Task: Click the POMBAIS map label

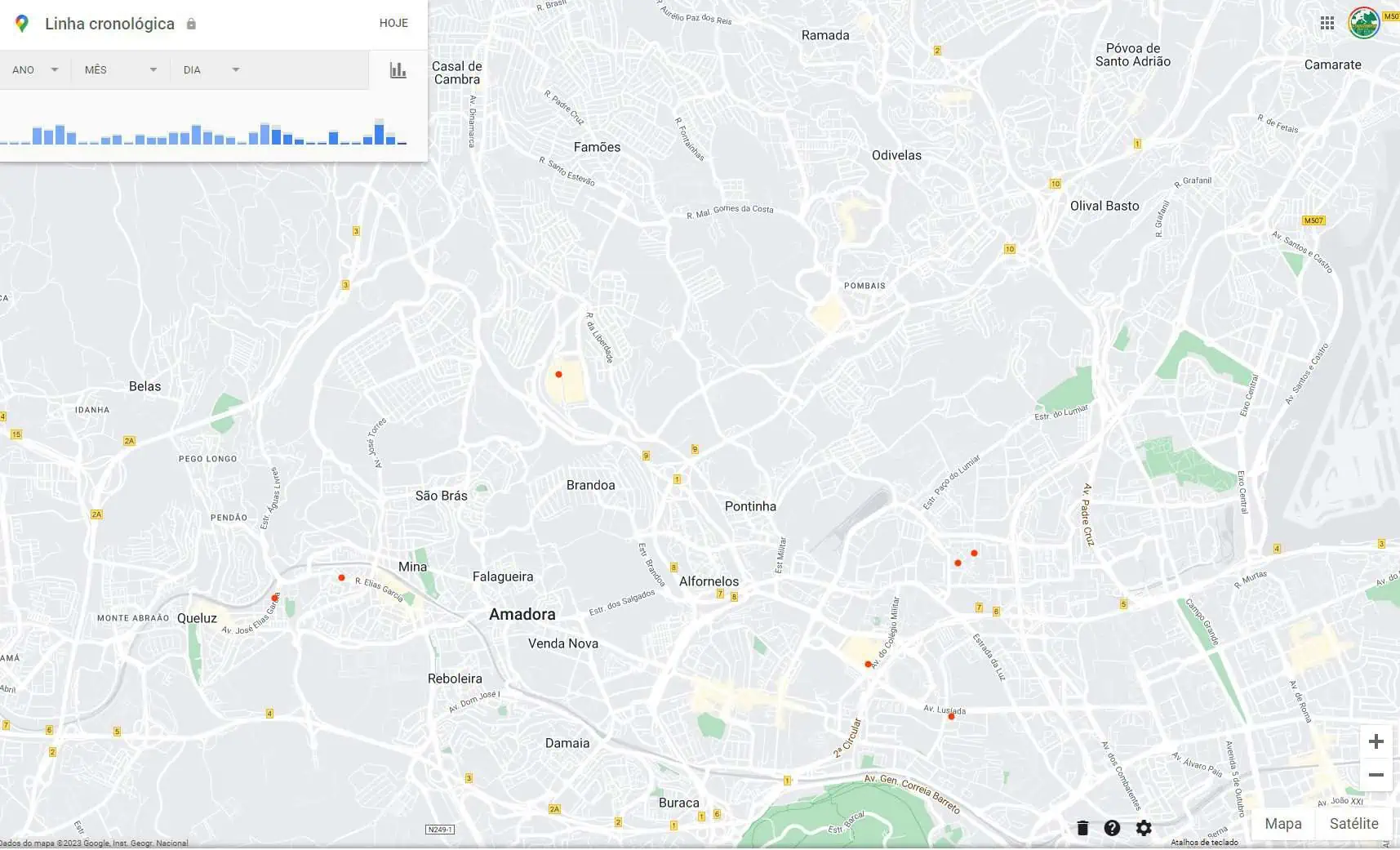Action: point(864,286)
